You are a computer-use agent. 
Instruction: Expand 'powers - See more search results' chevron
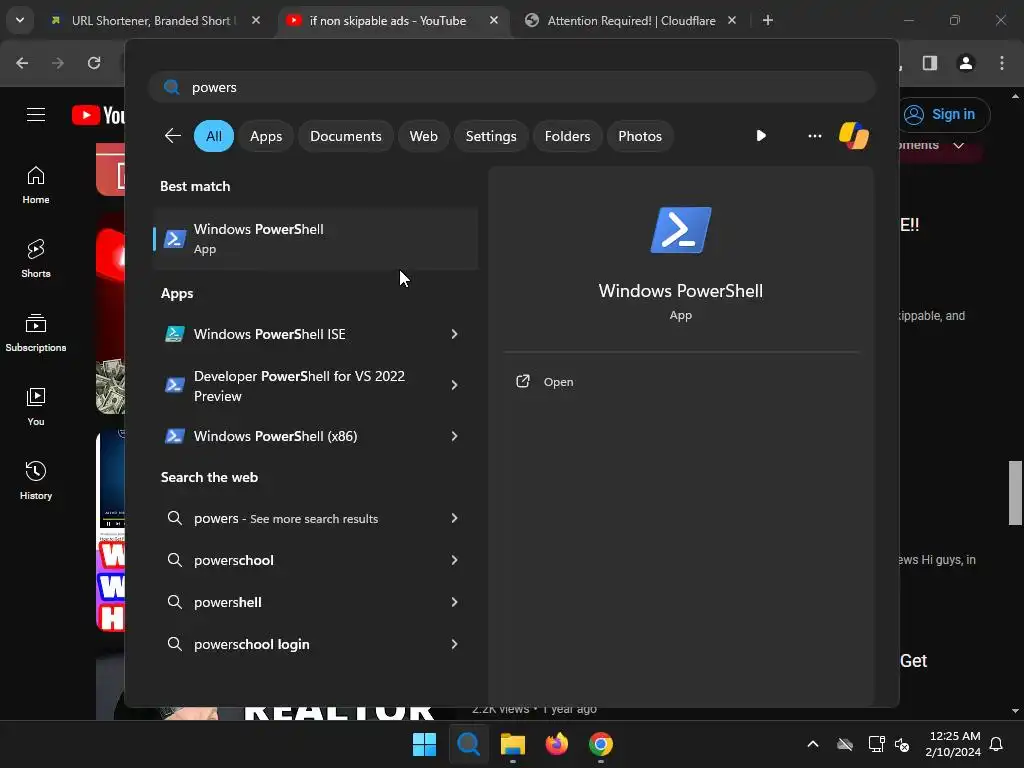point(454,519)
